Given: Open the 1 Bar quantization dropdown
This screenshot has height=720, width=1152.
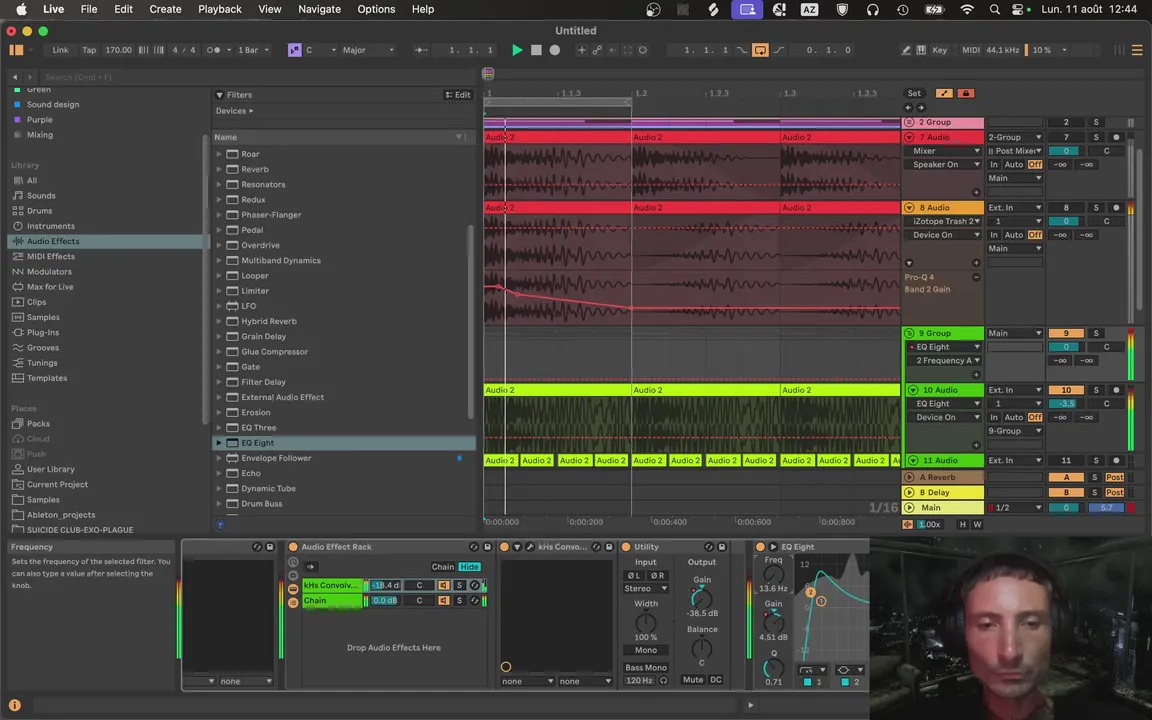Looking at the screenshot, I should [x=253, y=50].
